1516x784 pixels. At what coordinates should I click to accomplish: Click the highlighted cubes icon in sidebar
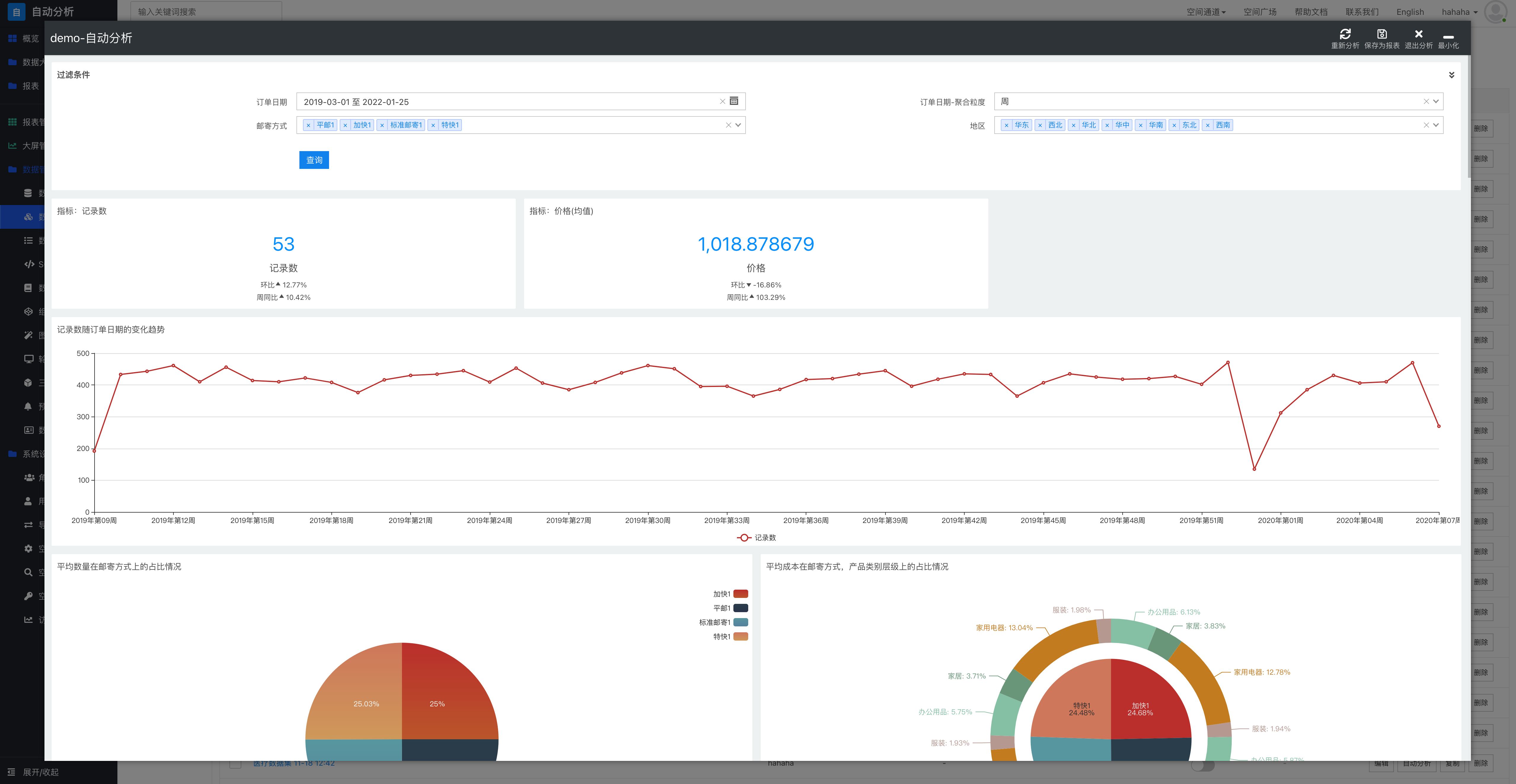click(x=28, y=216)
